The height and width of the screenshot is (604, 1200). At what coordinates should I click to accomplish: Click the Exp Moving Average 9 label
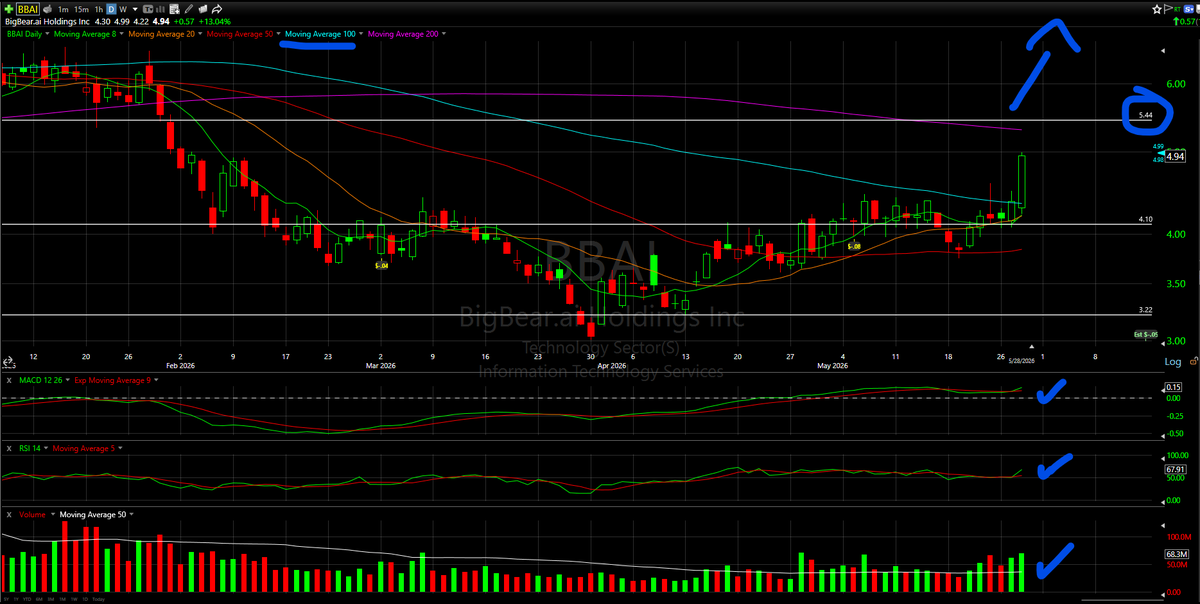coord(112,380)
